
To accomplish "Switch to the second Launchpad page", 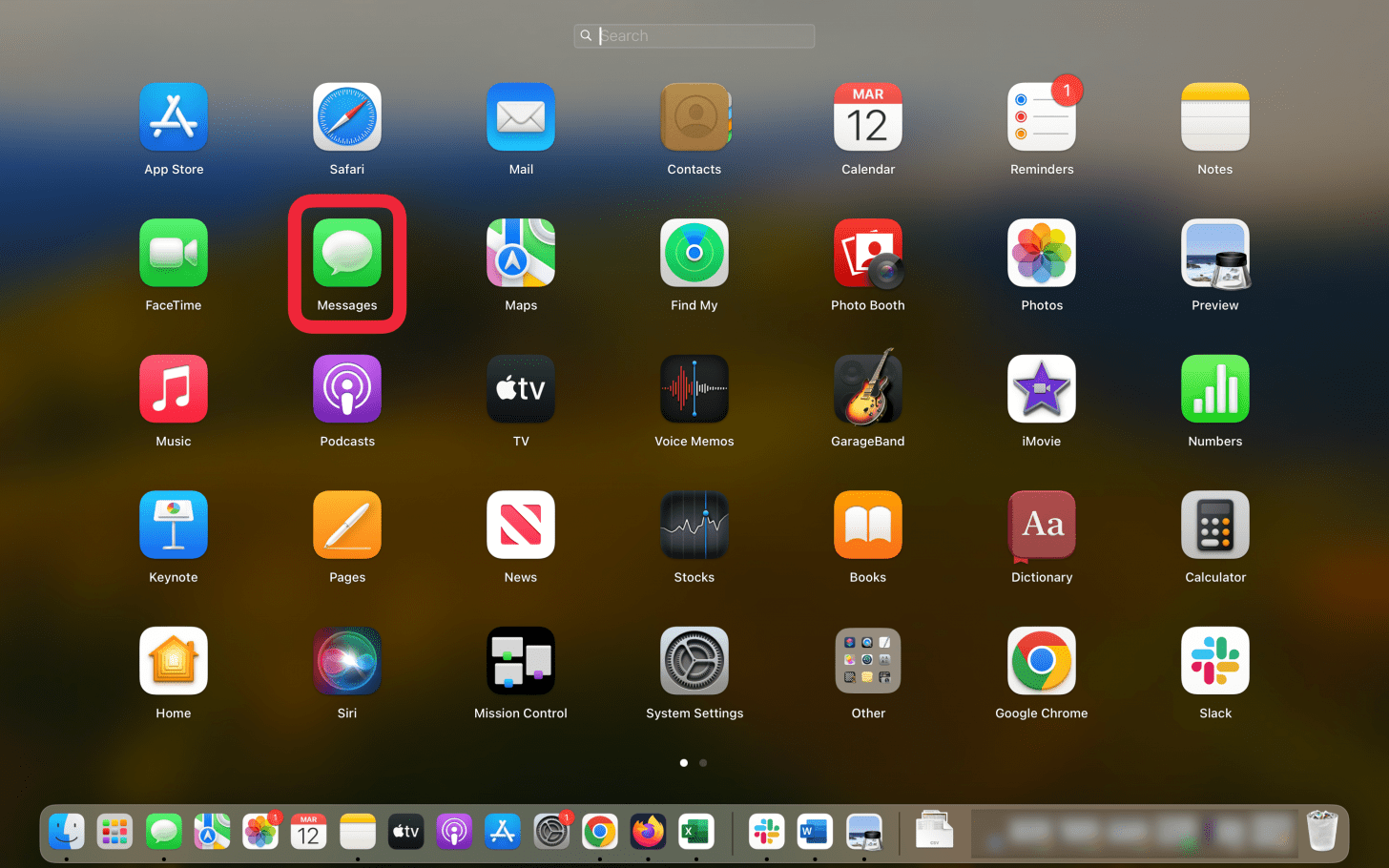I will 703,762.
